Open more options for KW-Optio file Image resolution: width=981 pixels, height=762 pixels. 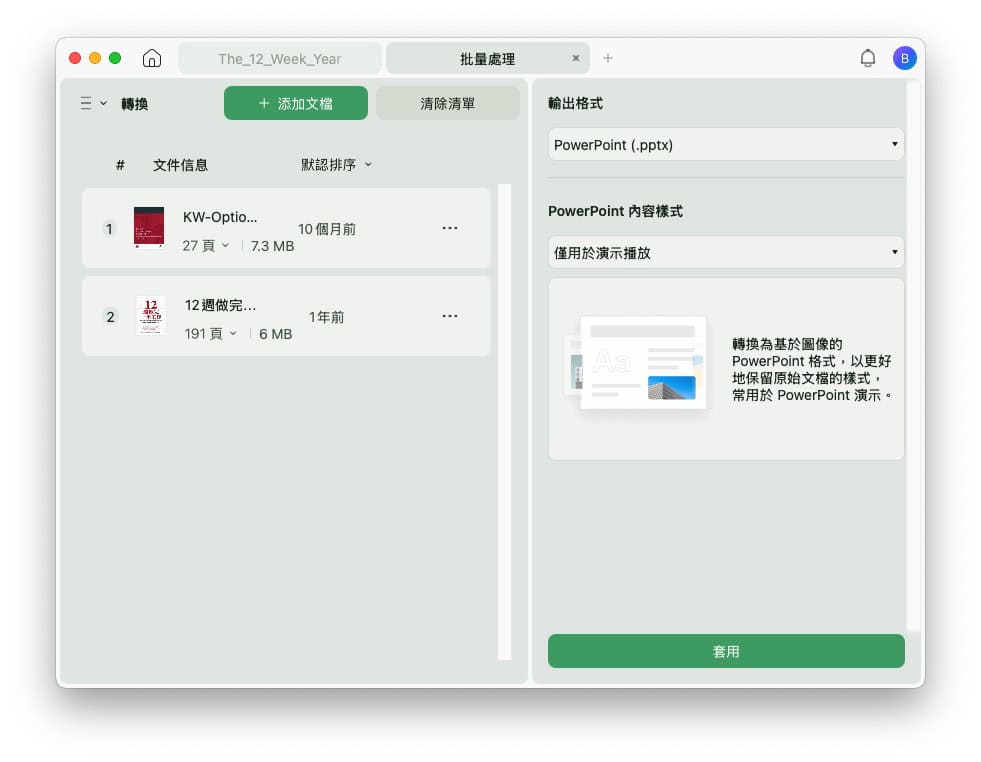[450, 229]
